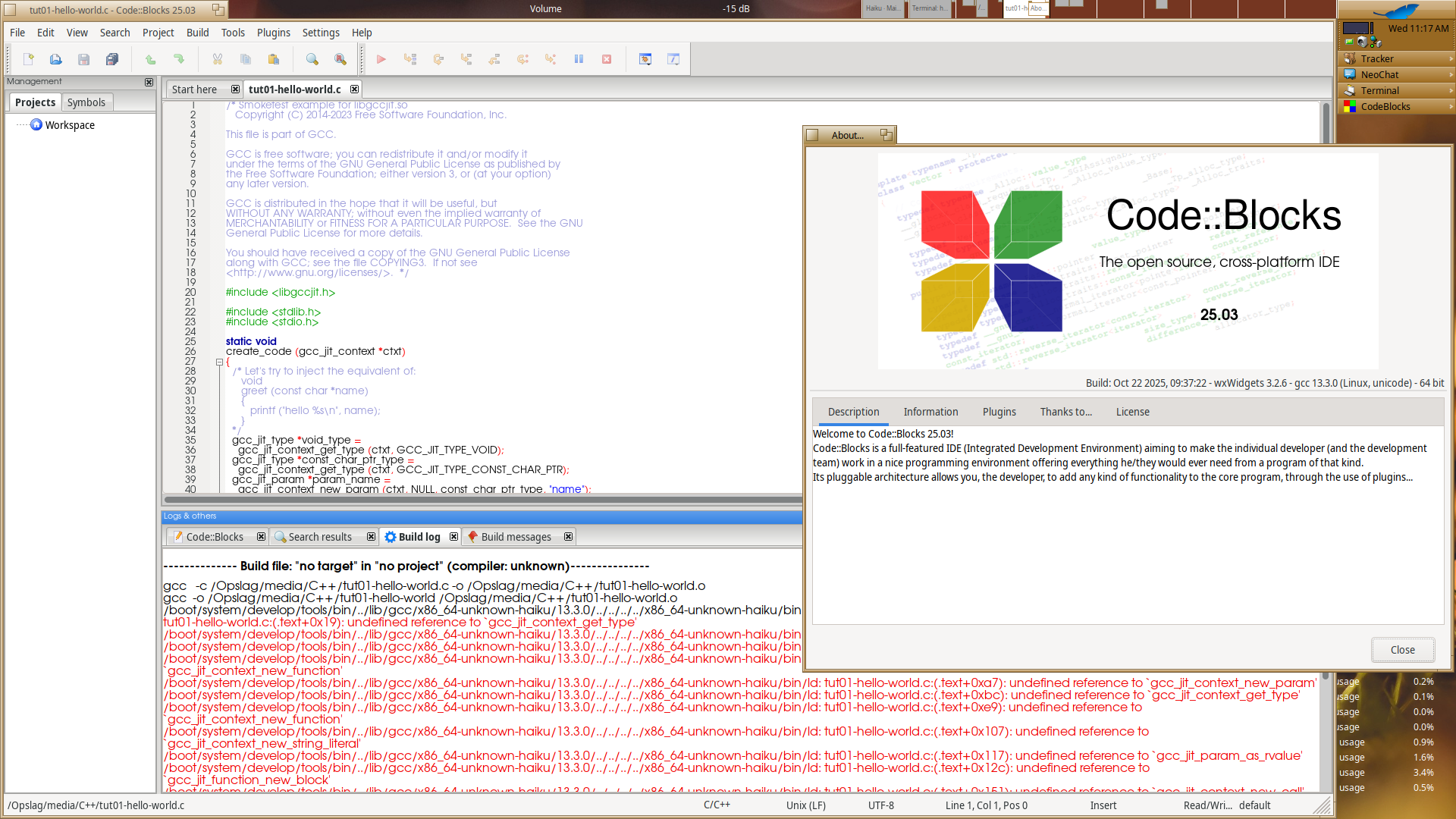Click the Open file toolbar icon
This screenshot has height=819, width=1456.
(x=55, y=59)
